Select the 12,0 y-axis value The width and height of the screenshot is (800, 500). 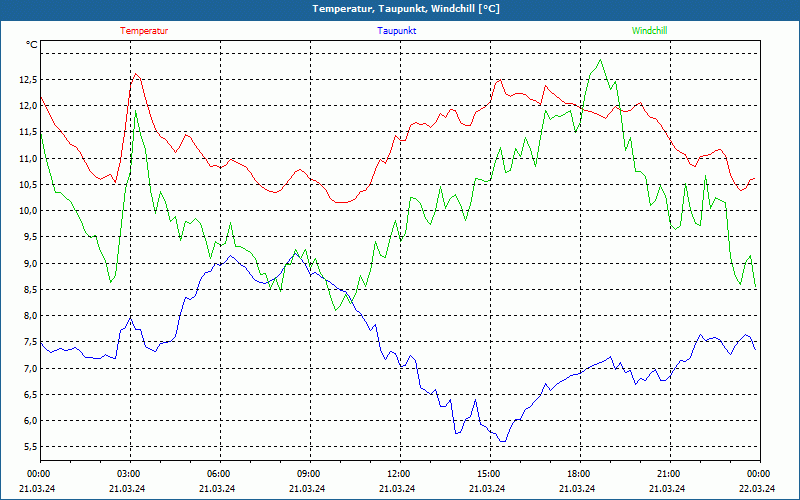click(x=29, y=106)
